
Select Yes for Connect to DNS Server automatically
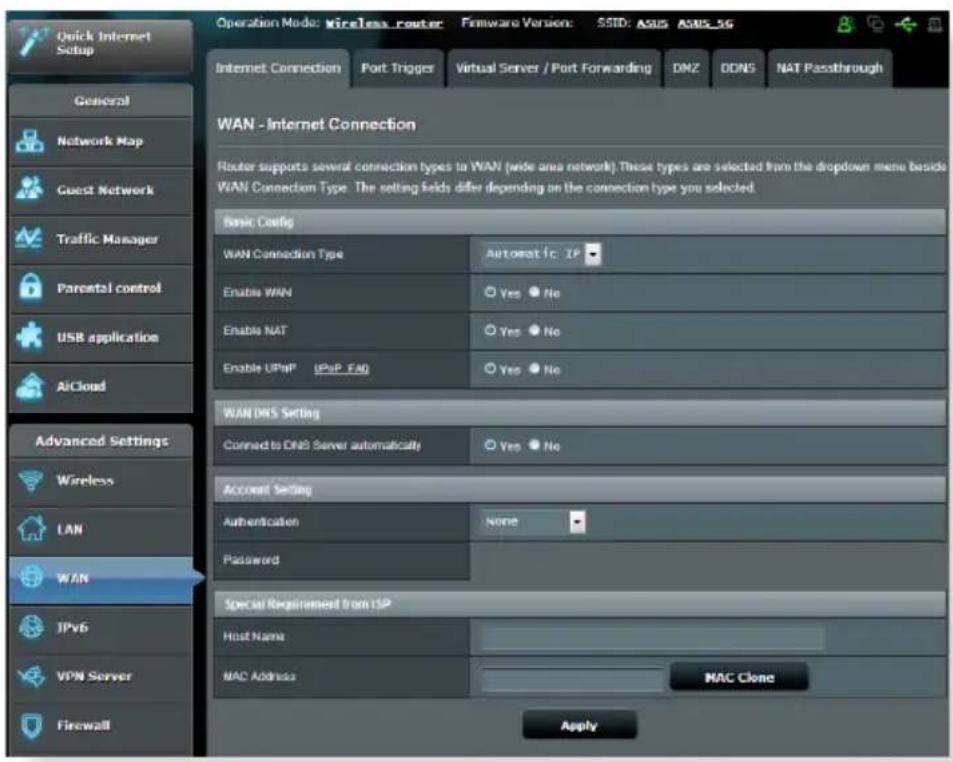(490, 445)
